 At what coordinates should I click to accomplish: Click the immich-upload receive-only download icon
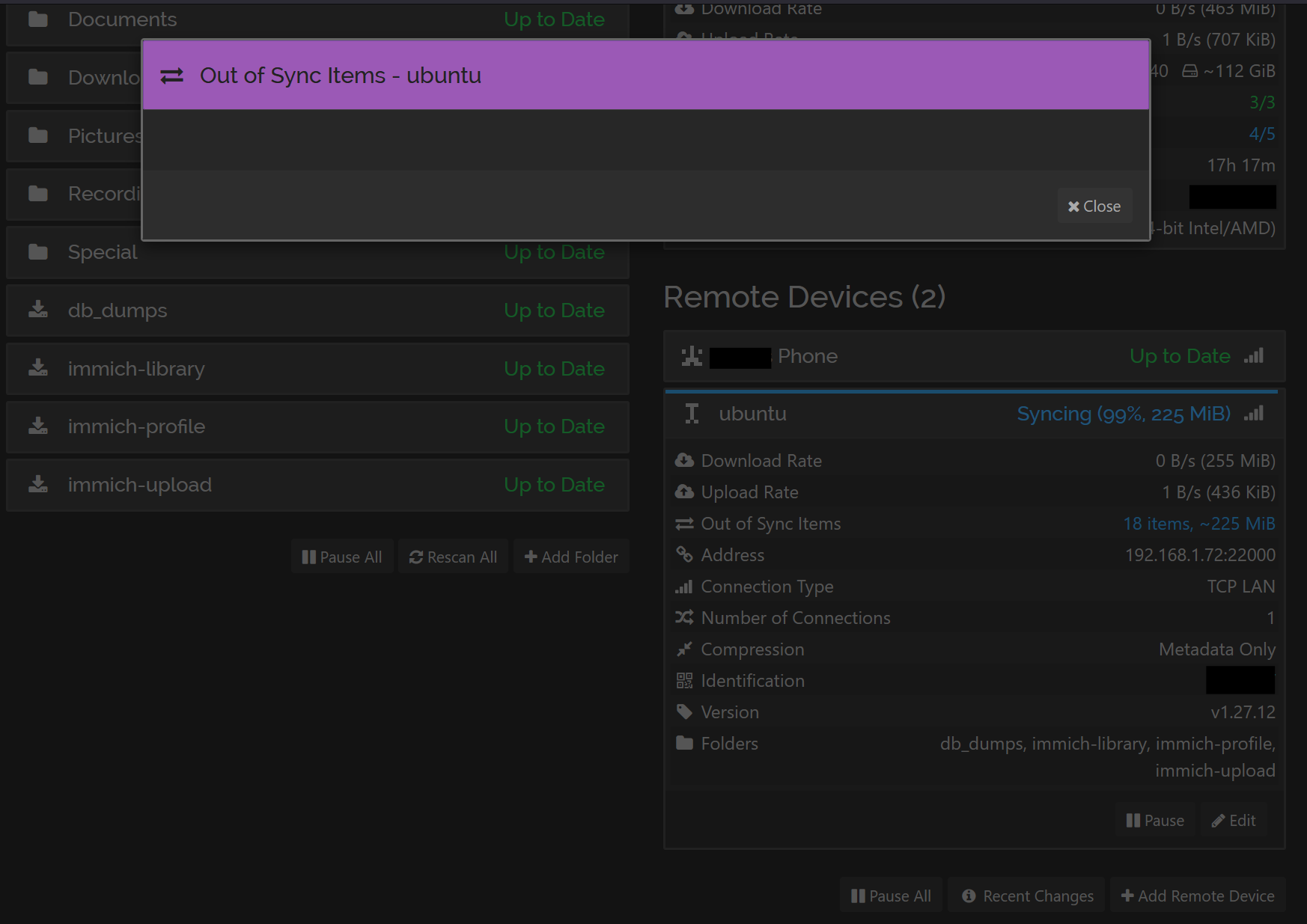click(38, 485)
